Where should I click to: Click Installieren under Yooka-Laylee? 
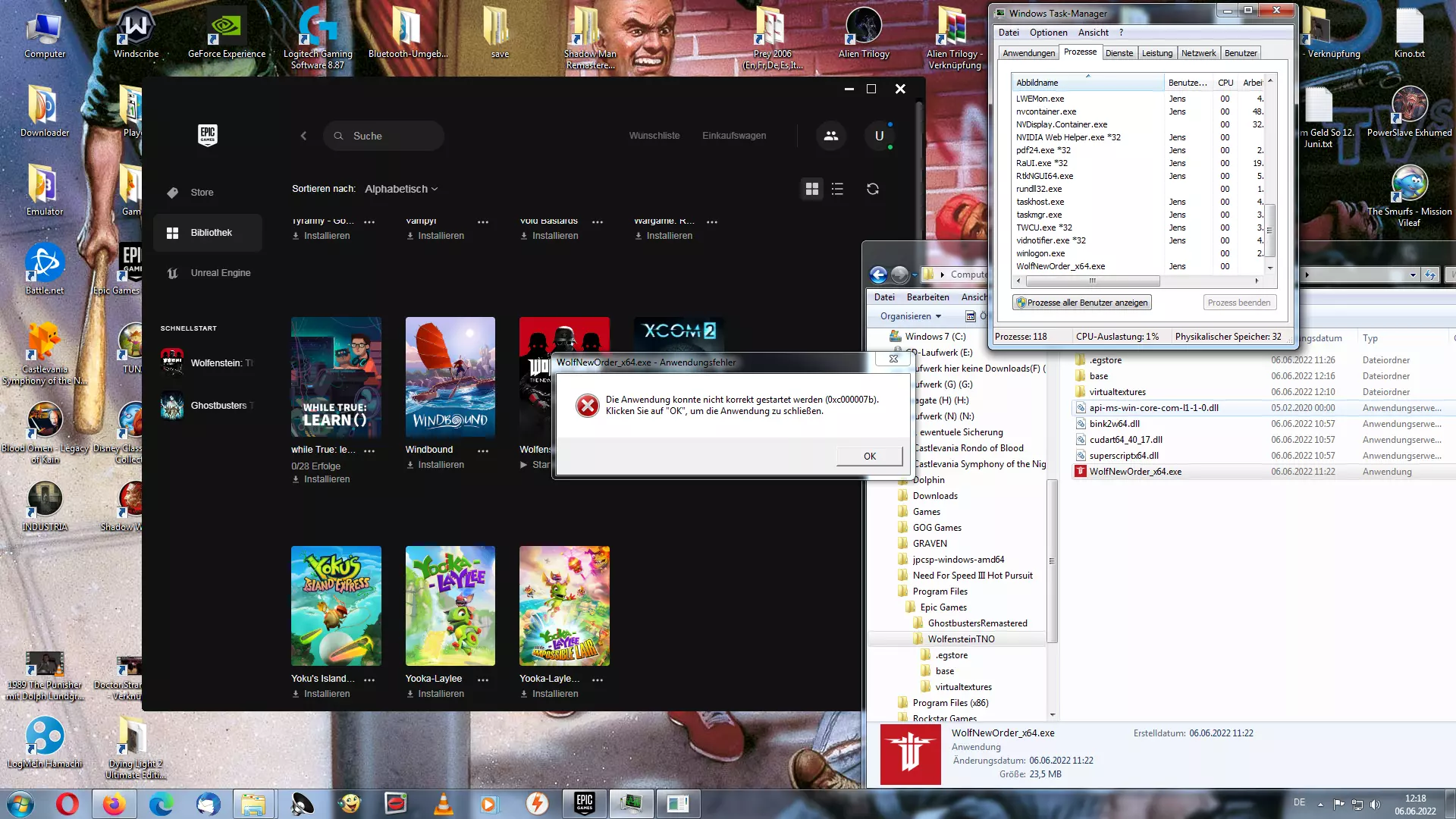[435, 694]
